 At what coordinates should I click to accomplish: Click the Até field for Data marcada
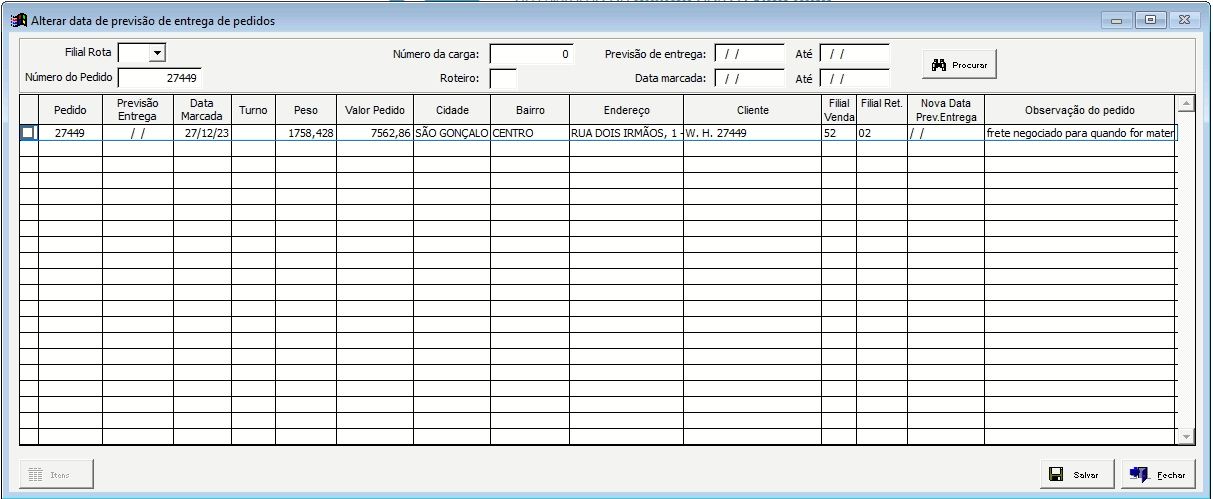coord(854,78)
